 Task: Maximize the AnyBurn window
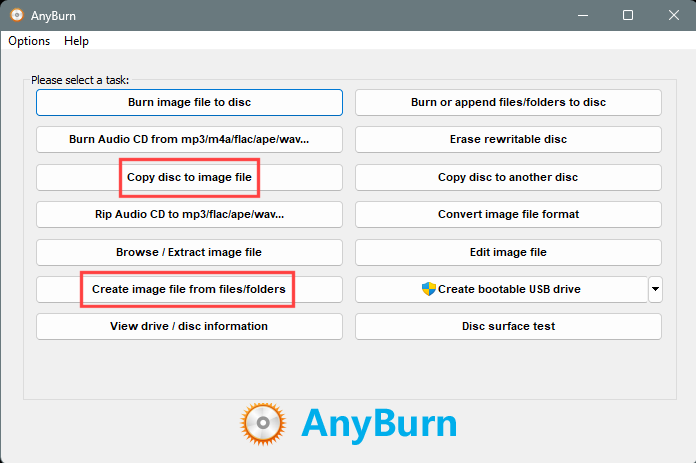tap(628, 16)
